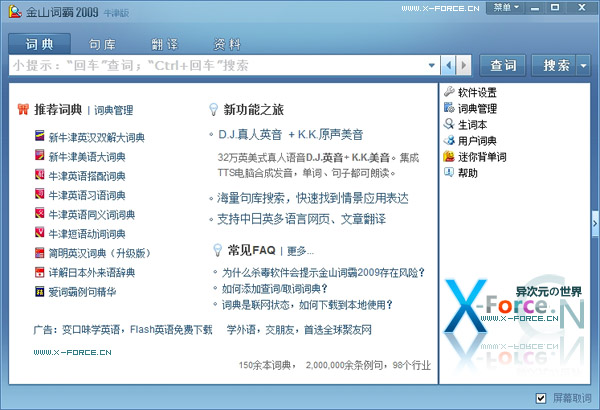600x410 pixels.
Task: Open 爱词霸例句精华 link
Action: [82, 292]
